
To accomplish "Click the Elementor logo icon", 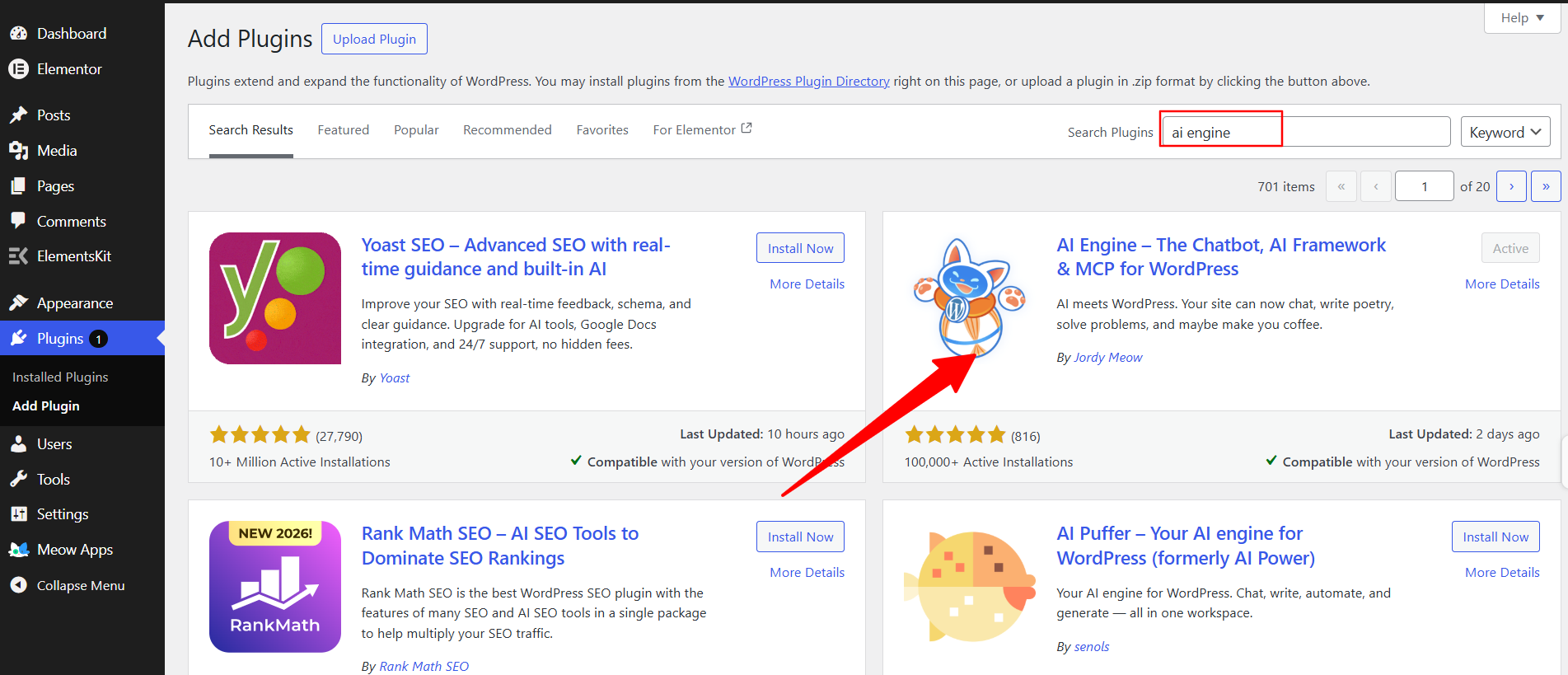I will click(18, 69).
